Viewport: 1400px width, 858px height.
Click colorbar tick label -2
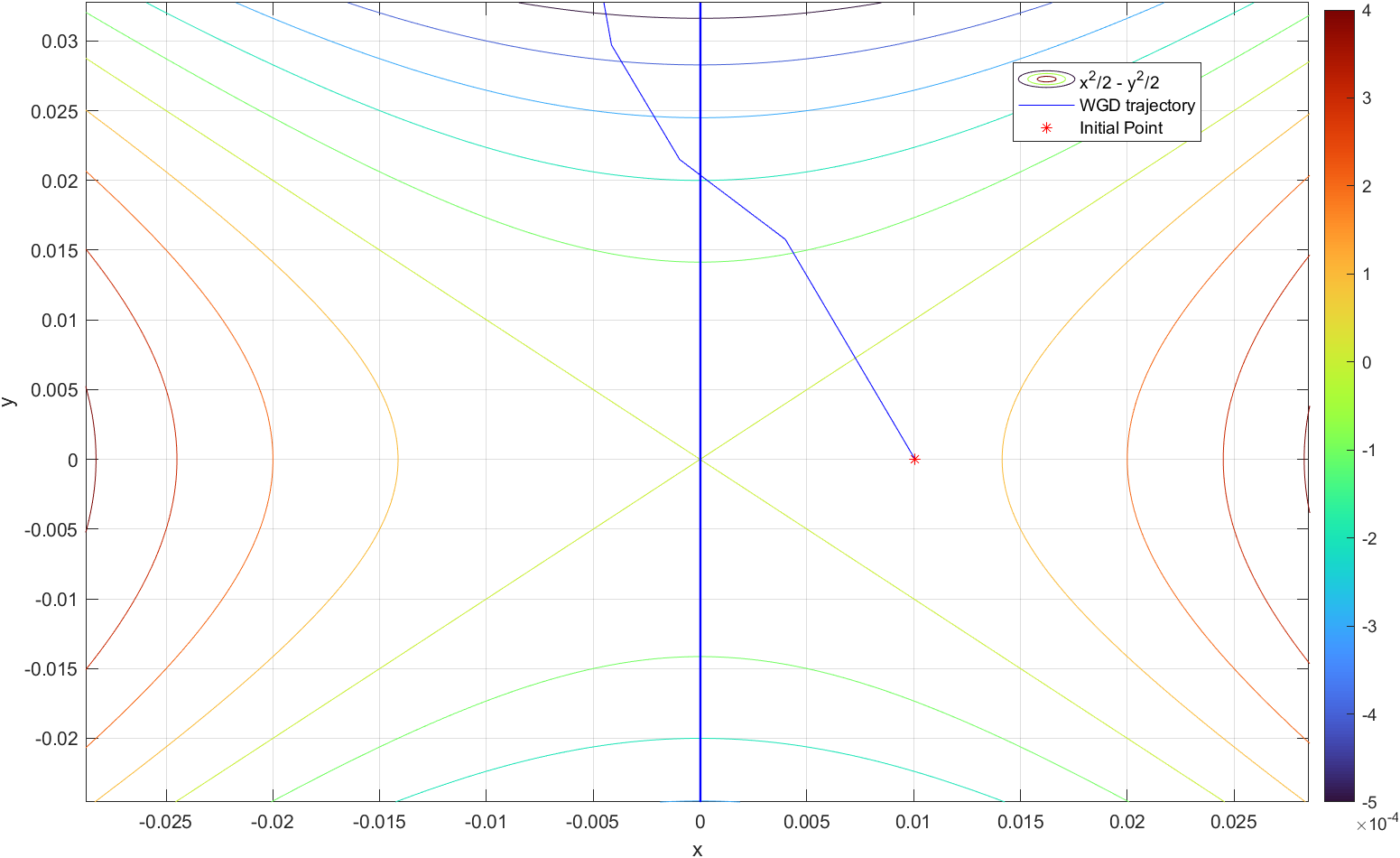coord(1369,539)
